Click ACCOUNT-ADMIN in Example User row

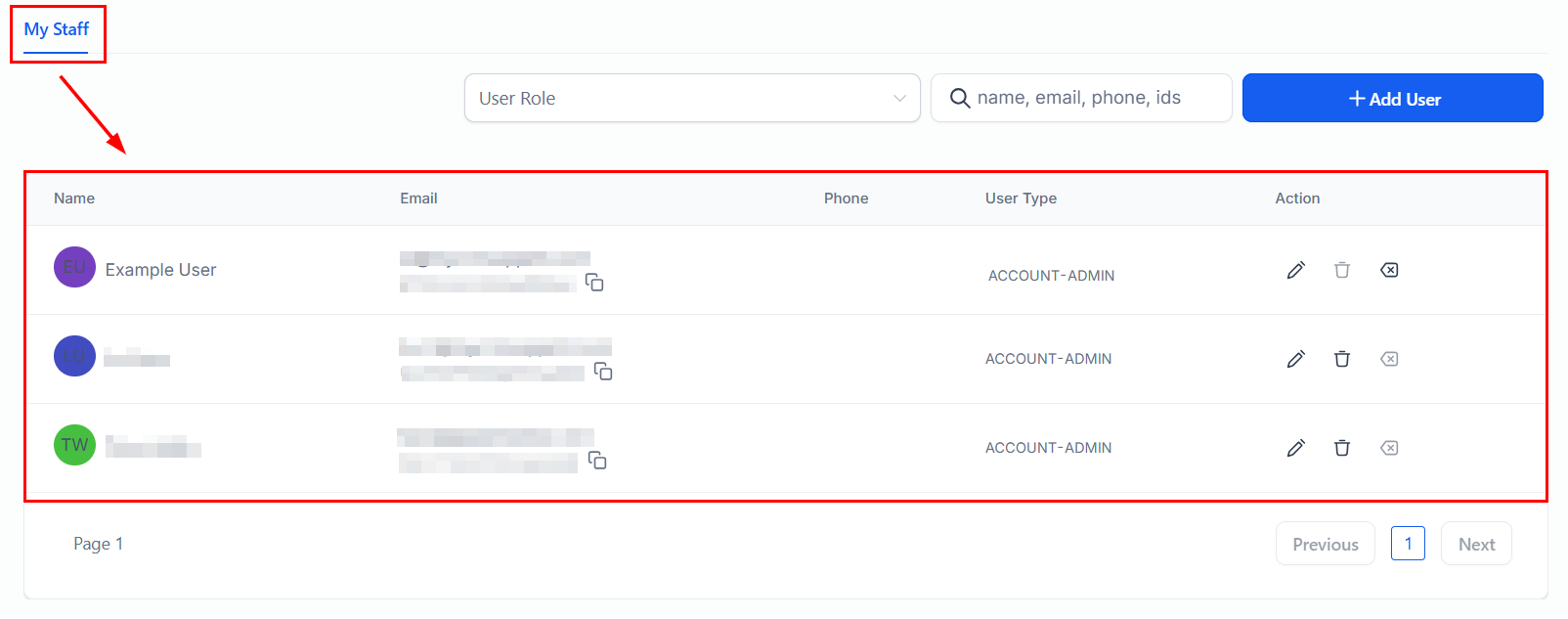click(x=1052, y=276)
